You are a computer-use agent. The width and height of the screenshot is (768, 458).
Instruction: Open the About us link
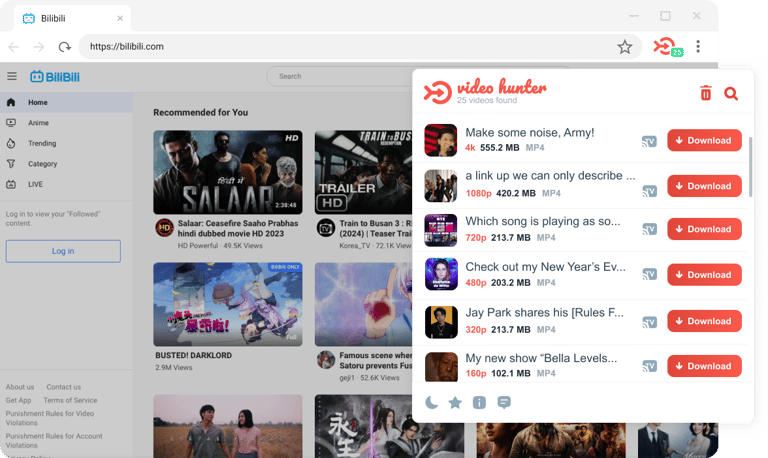click(20, 387)
